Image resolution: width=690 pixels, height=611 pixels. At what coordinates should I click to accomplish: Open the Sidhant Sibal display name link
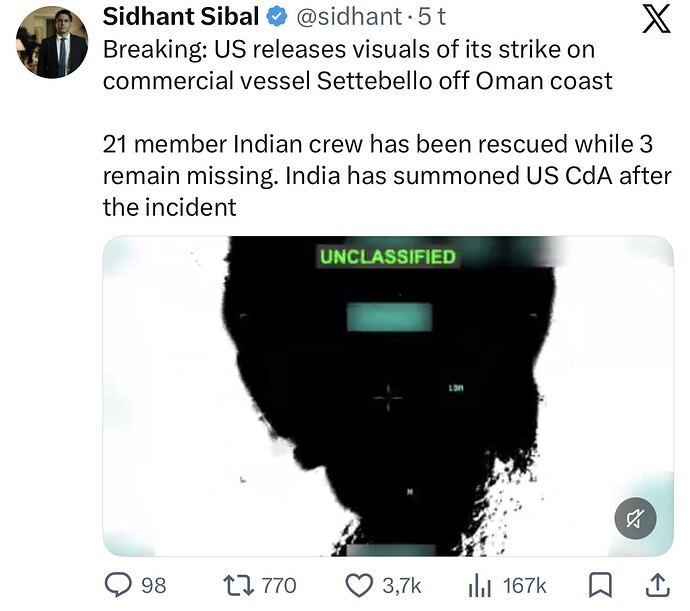[x=181, y=17]
